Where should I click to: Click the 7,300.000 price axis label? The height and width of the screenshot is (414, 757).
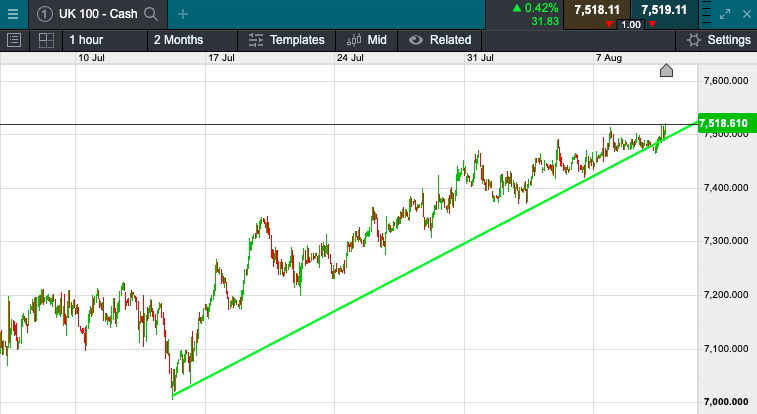(726, 241)
